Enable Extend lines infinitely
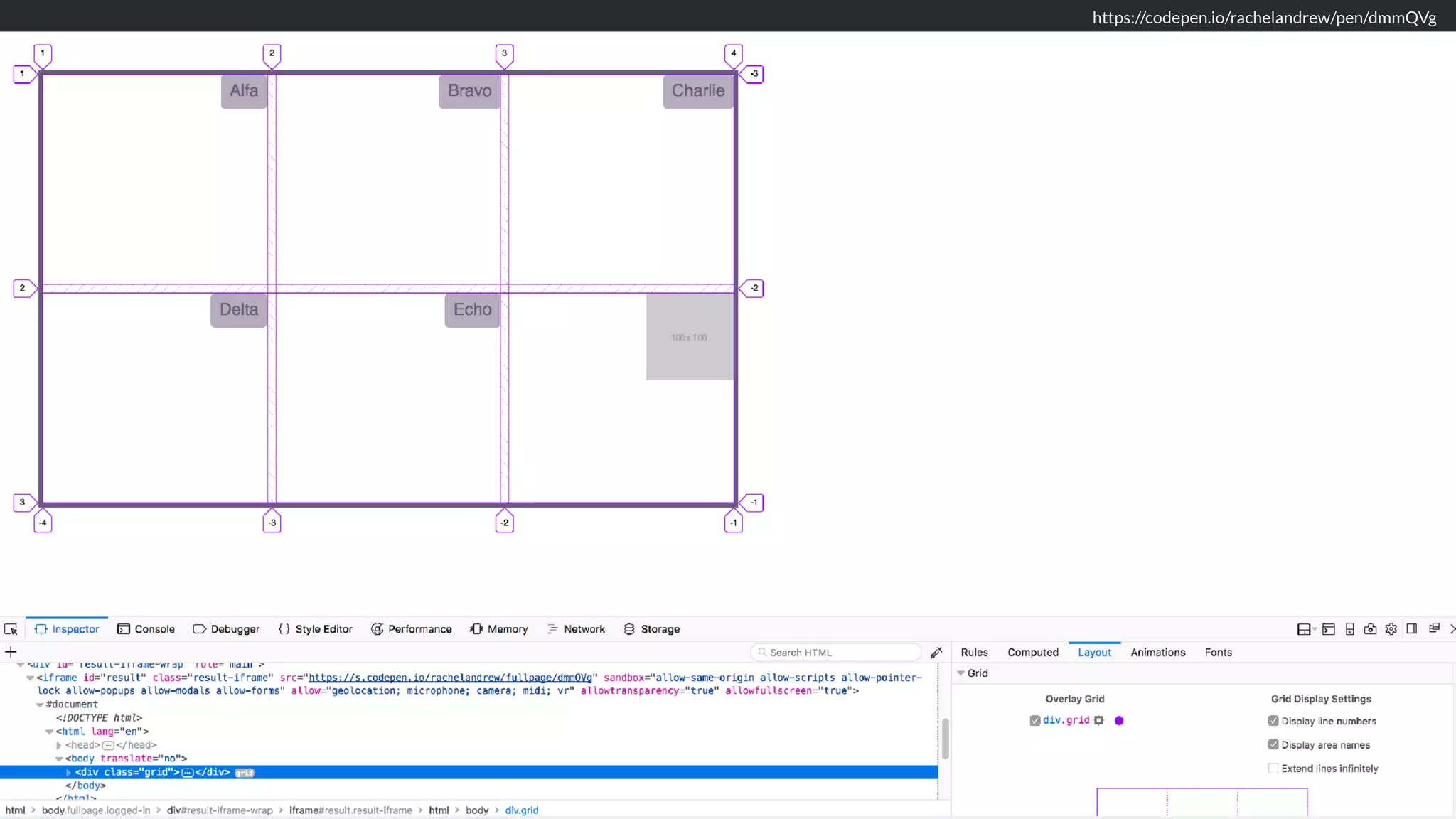The image size is (1456, 819). 1273,769
